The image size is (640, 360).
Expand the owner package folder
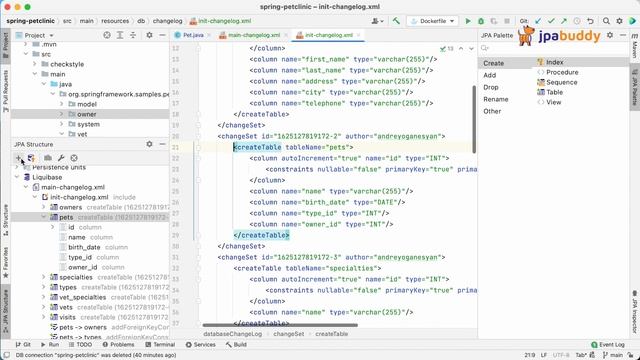coord(62,114)
